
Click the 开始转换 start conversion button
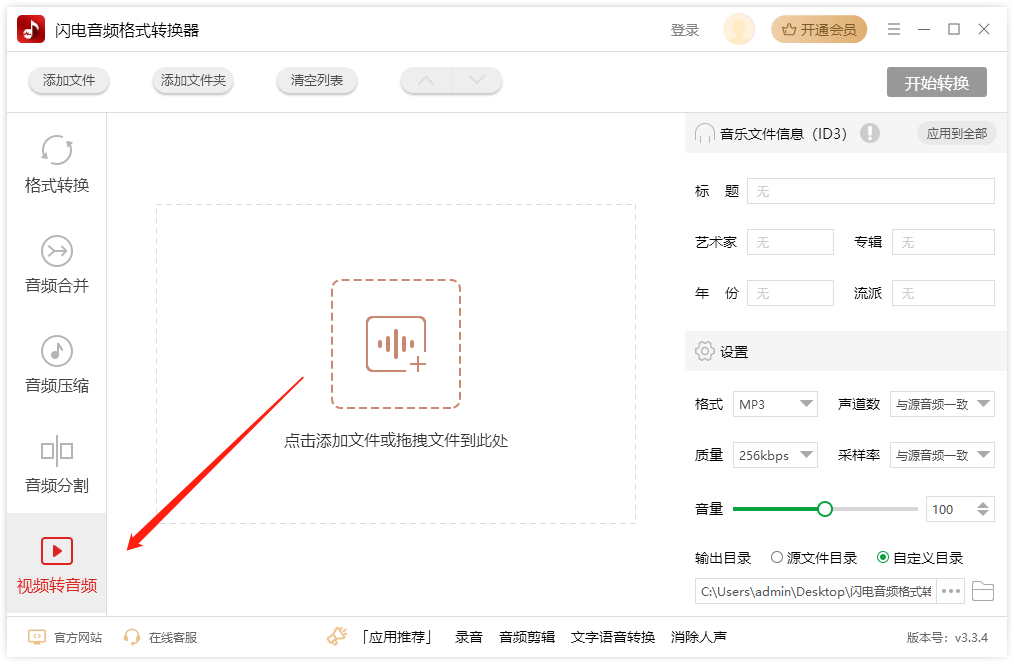pos(936,83)
